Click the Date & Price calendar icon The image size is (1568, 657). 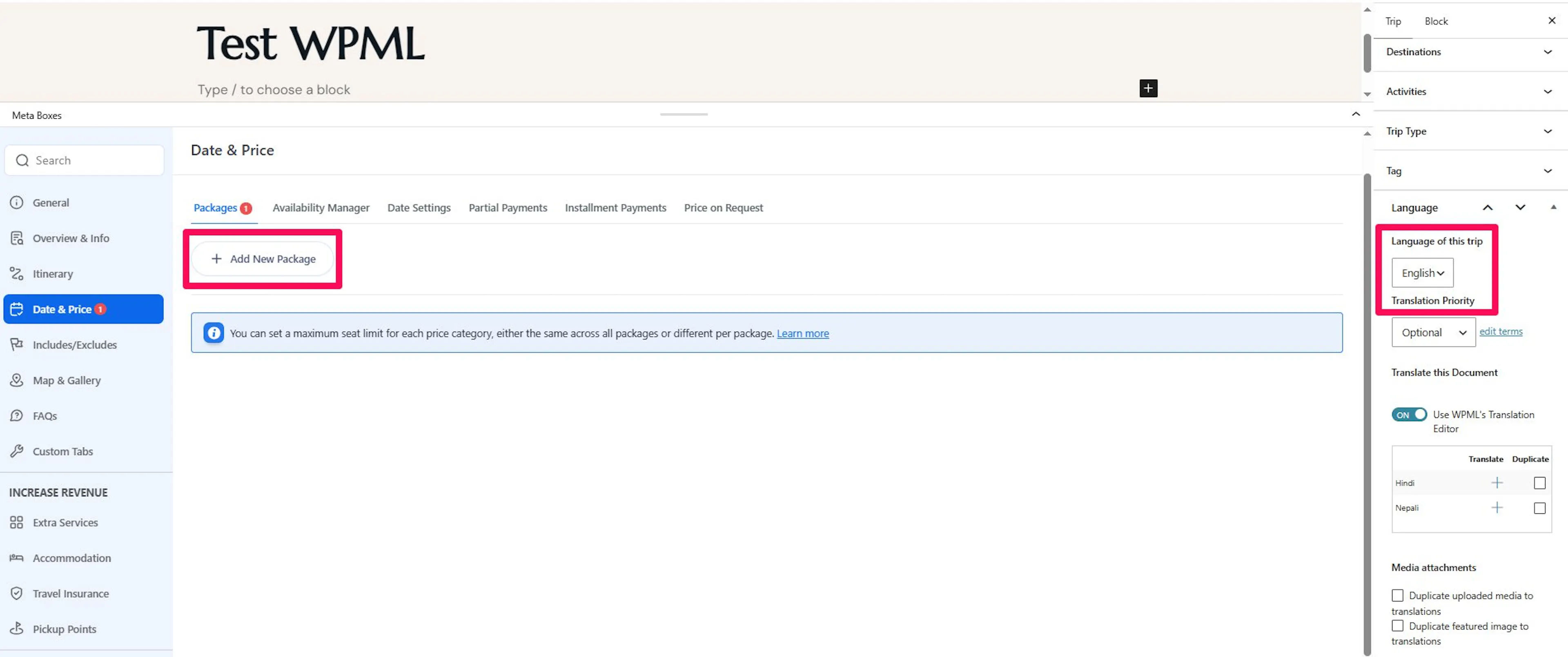click(x=16, y=309)
